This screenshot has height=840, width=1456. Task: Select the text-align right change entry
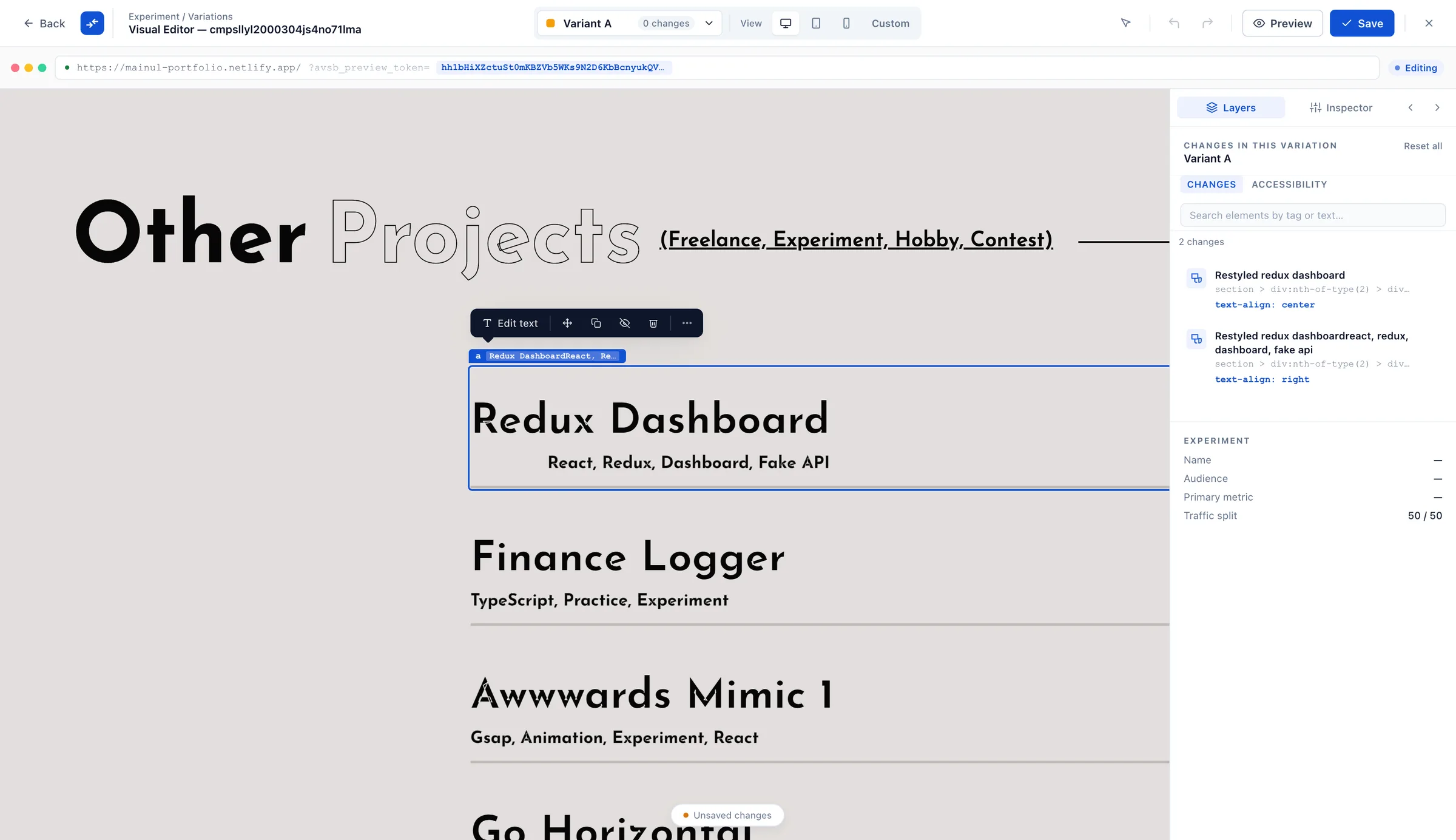pyautogui.click(x=1312, y=357)
